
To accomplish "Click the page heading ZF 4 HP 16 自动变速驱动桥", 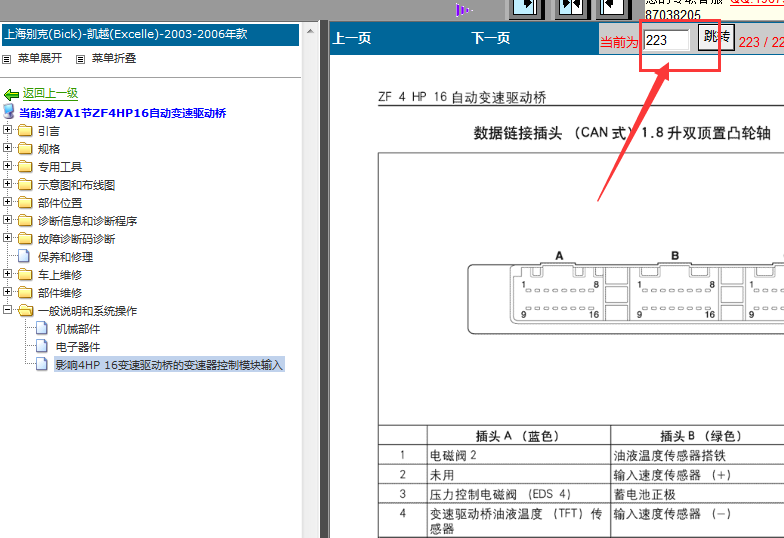I will [x=462, y=97].
